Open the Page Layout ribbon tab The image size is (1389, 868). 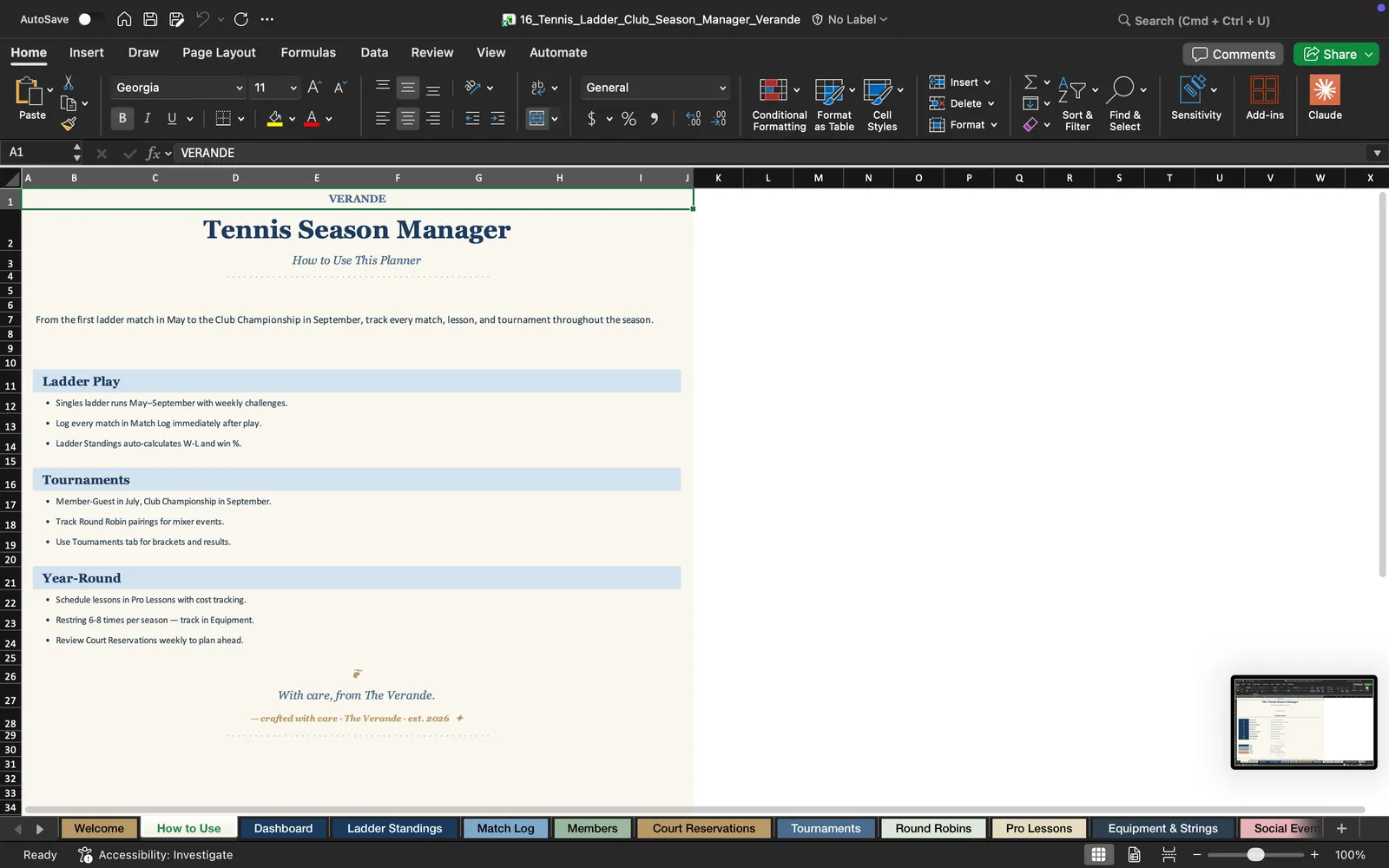219,52
